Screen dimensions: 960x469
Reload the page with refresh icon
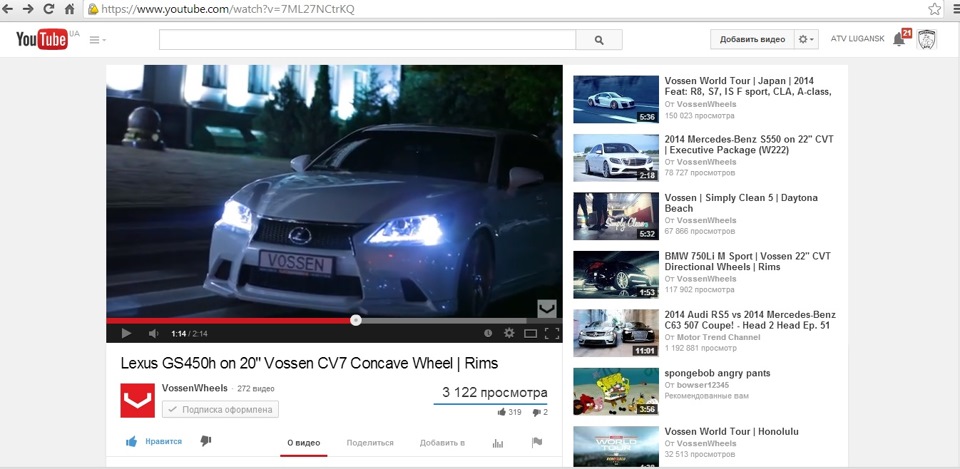[48, 9]
